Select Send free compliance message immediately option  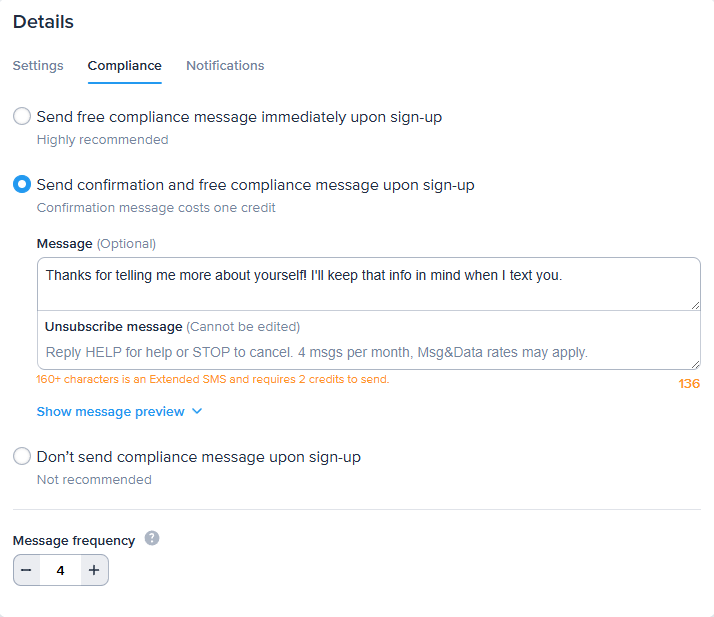pyautogui.click(x=22, y=117)
